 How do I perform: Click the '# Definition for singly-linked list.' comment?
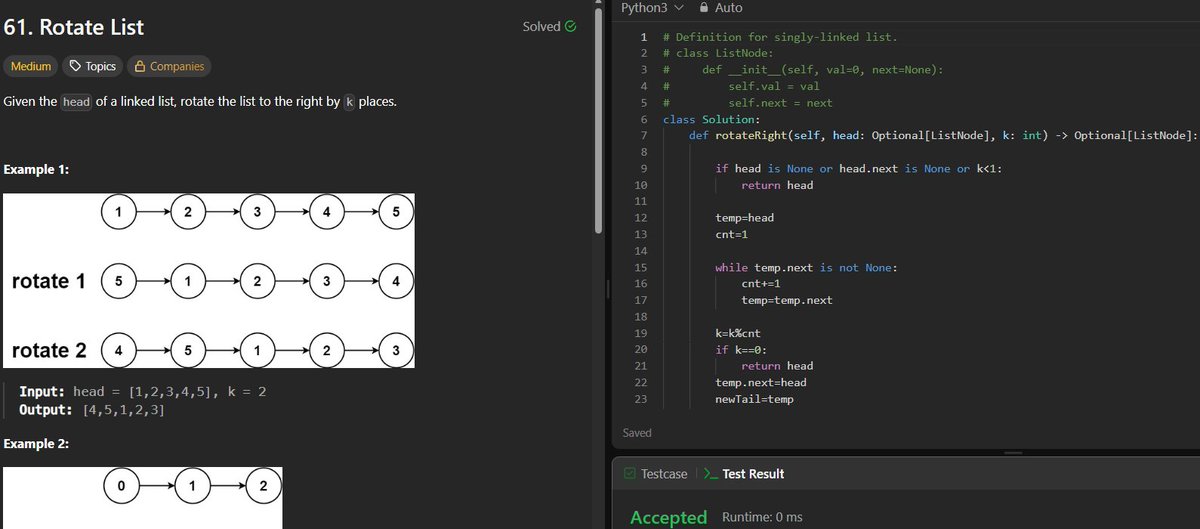(x=780, y=37)
